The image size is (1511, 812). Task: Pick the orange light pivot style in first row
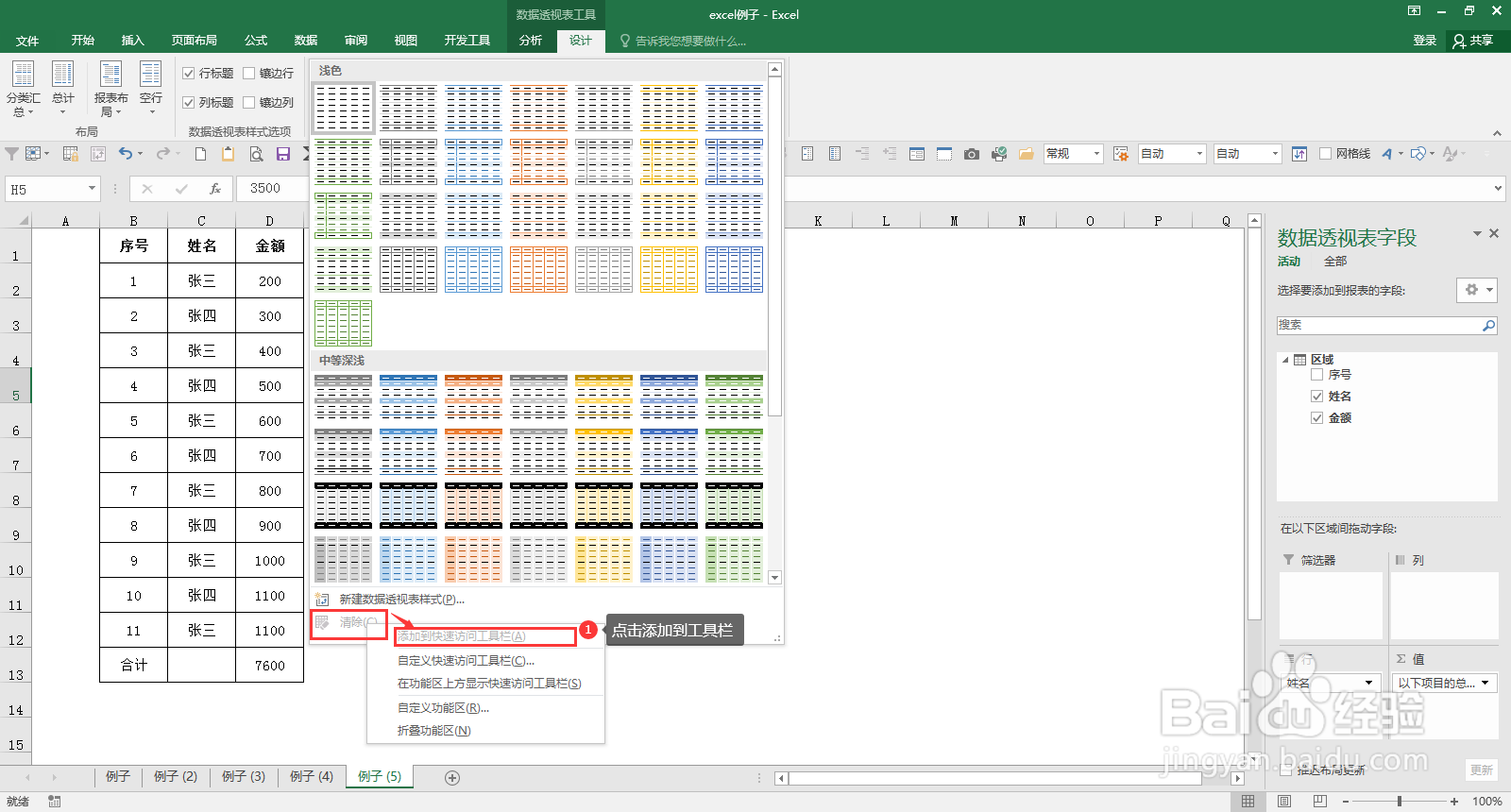tap(539, 107)
